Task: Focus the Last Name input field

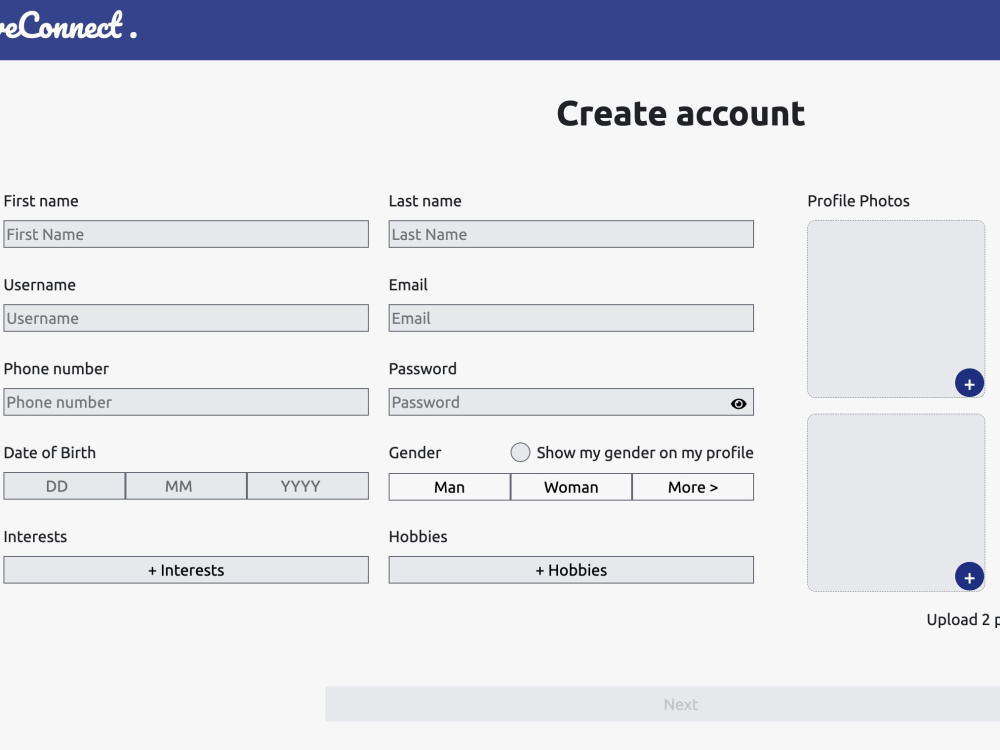Action: [x=571, y=234]
